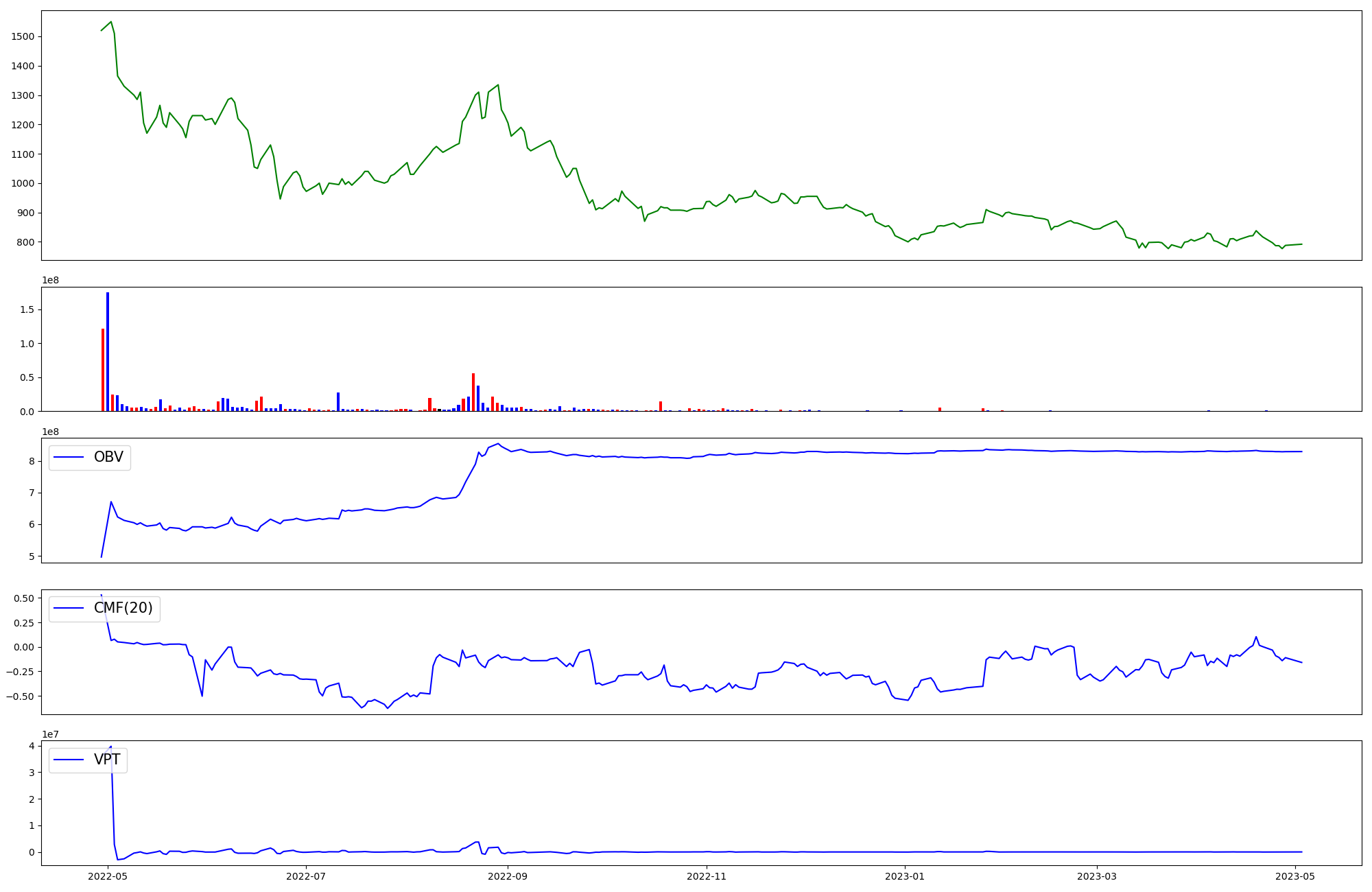The width and height of the screenshot is (1372, 892).
Task: Click the 1.5 tick on volume axis
Action: 27,309
